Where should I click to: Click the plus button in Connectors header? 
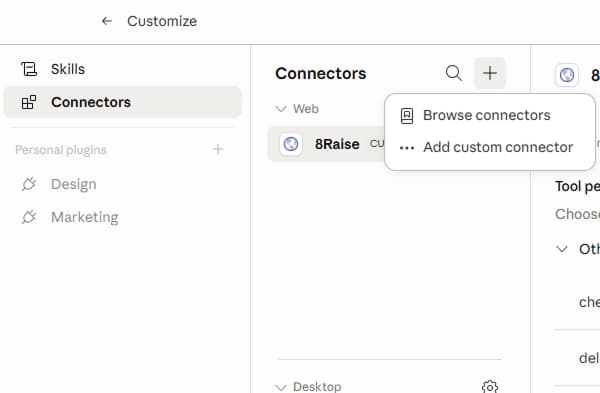pyautogui.click(x=490, y=73)
